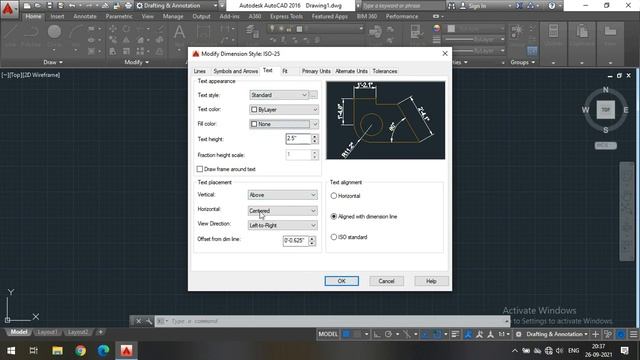Click the Sign In user icon
Screen dimensions: 640x360
[x=463, y=6]
